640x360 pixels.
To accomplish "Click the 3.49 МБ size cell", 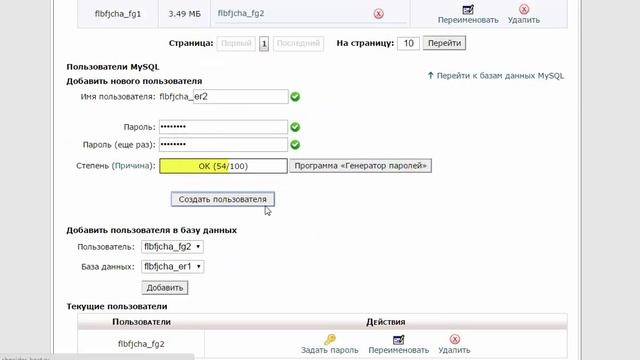I will coord(184,14).
